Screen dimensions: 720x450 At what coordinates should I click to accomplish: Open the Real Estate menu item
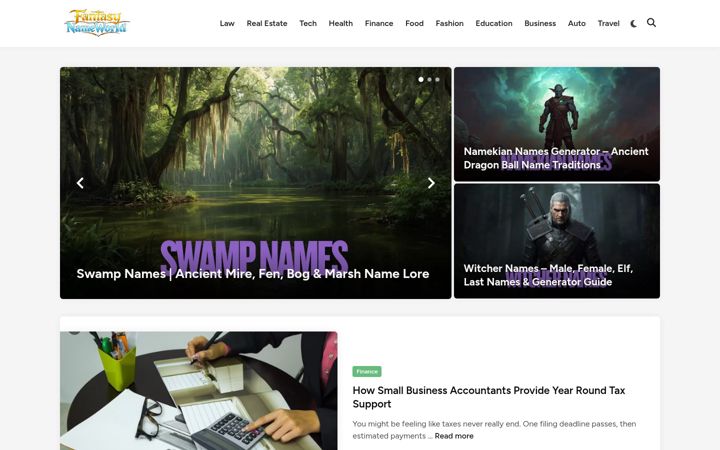pos(267,23)
